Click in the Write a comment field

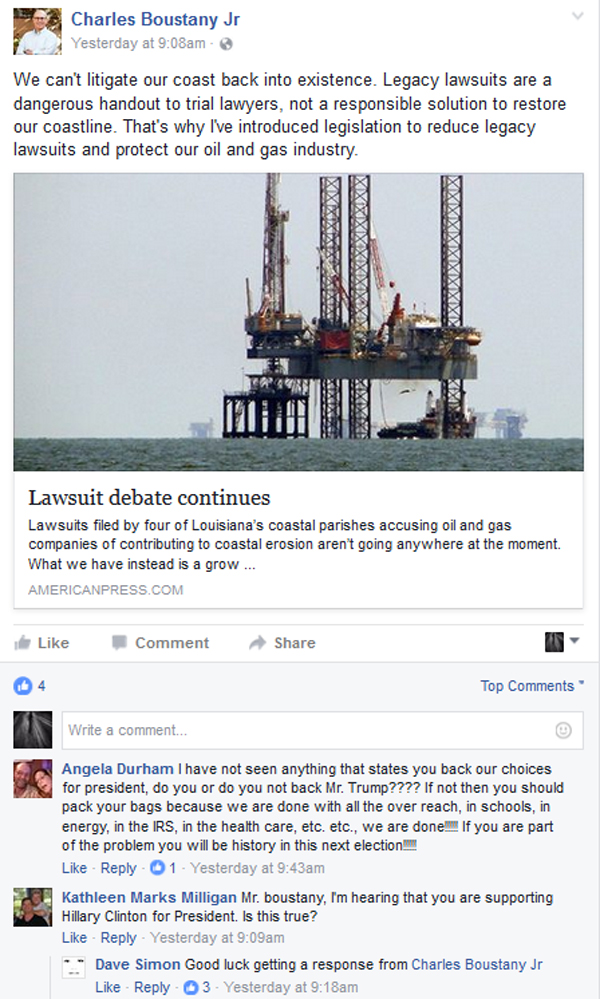tap(322, 730)
